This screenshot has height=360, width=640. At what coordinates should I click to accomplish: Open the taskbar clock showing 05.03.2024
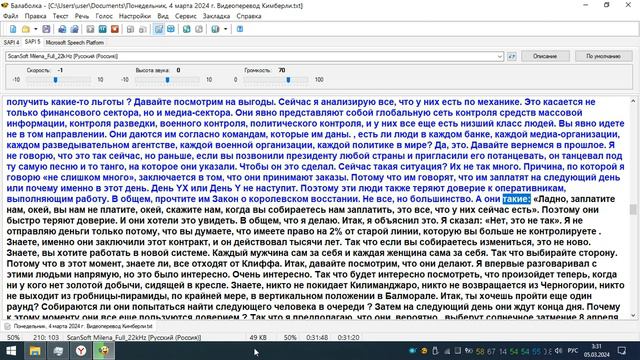point(596,351)
